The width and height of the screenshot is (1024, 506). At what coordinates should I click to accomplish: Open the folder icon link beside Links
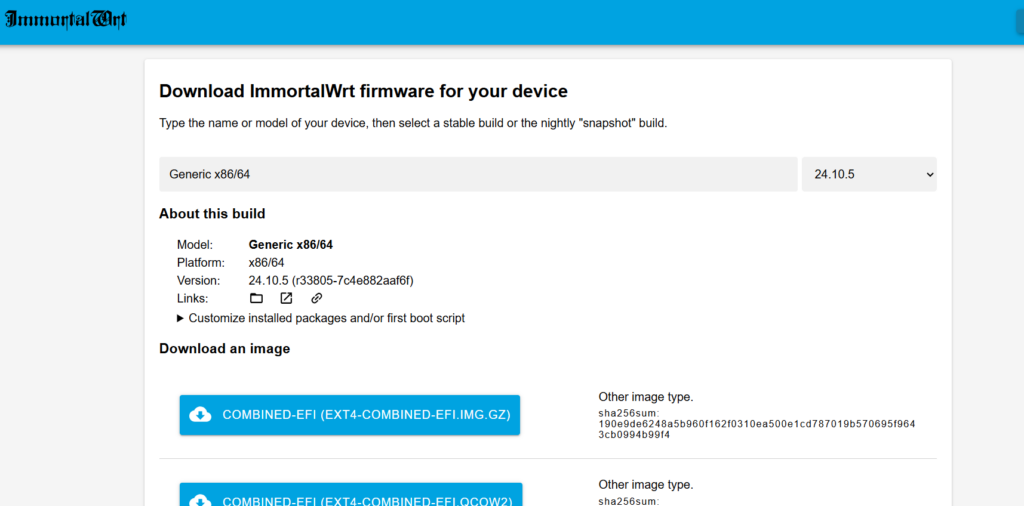pos(256,298)
